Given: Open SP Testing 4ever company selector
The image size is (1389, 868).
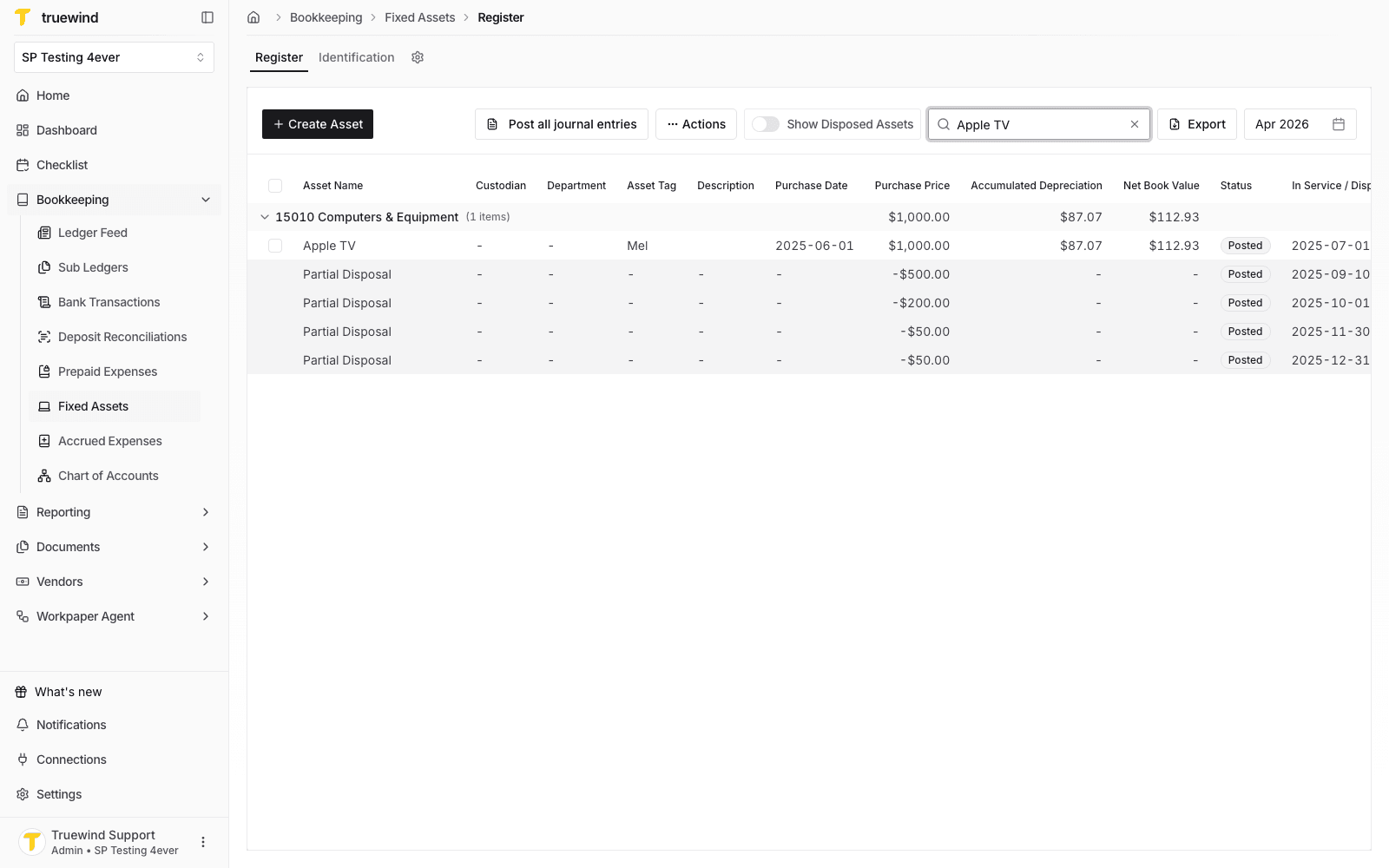Looking at the screenshot, I should pos(114,57).
